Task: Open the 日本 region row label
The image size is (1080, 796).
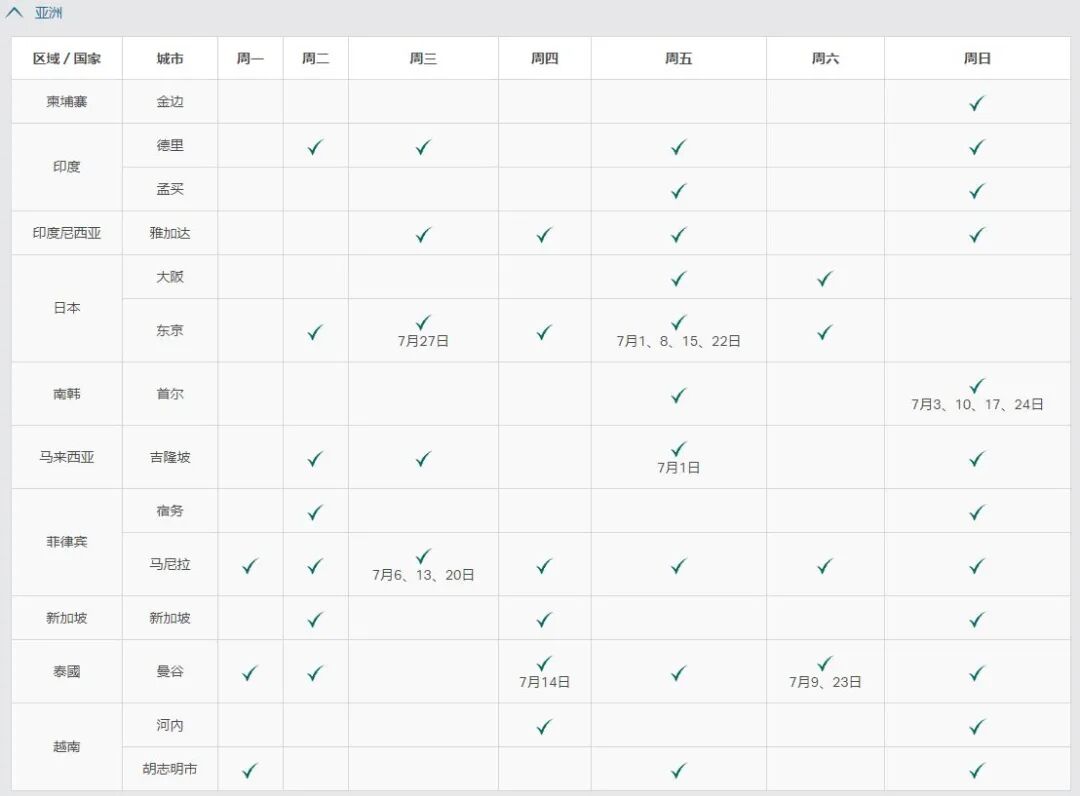Action: point(66,308)
